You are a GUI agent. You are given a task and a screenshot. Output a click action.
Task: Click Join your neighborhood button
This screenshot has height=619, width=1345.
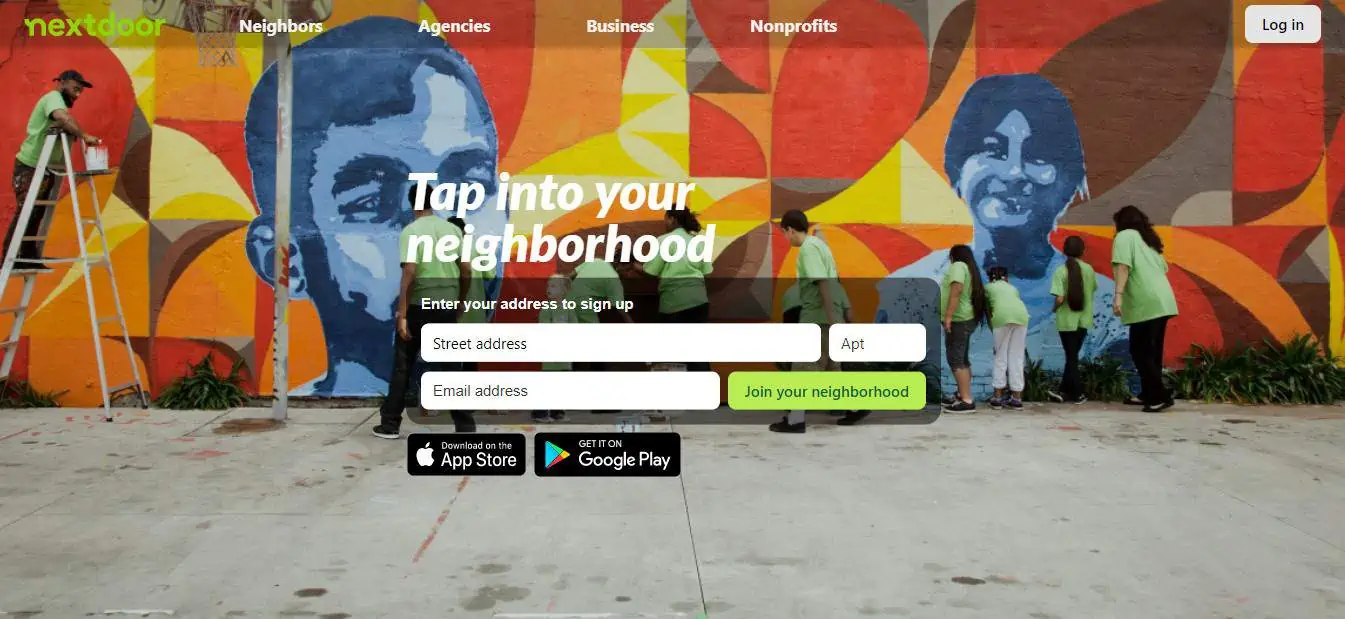(827, 391)
